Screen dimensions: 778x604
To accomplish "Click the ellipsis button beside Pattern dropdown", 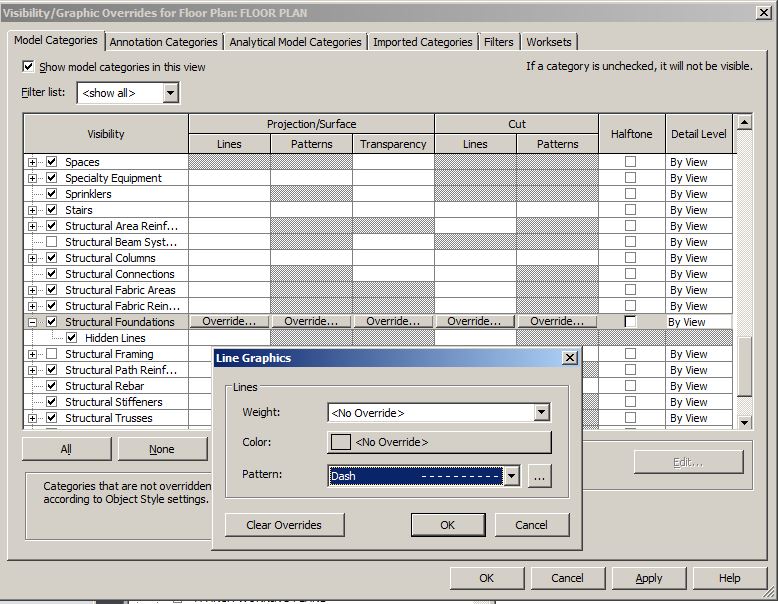I will point(540,477).
